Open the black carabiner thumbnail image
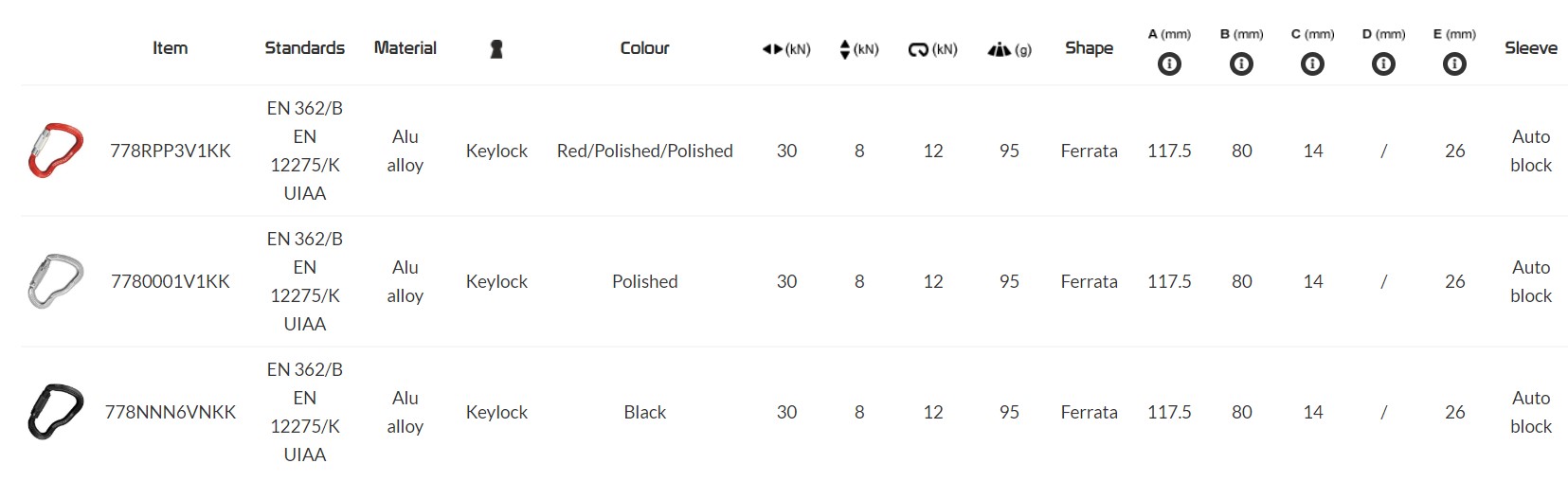This screenshot has height=499, width=1568. pos(56,412)
